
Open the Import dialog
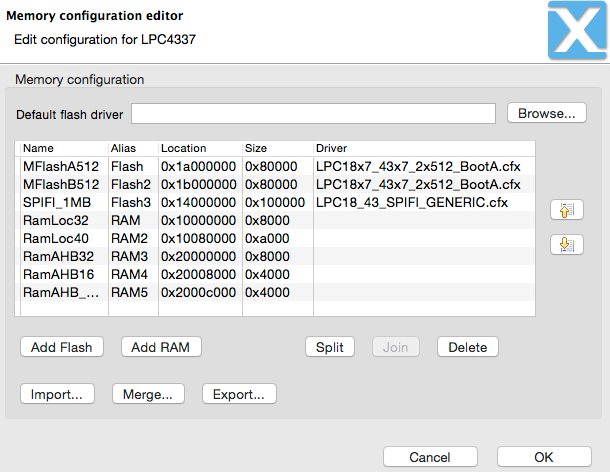(56, 394)
